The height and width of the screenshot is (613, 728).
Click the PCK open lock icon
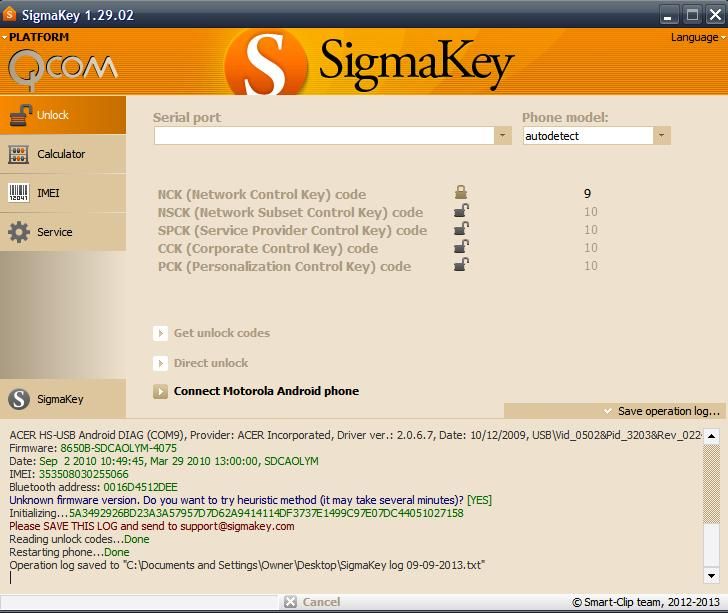click(x=461, y=265)
